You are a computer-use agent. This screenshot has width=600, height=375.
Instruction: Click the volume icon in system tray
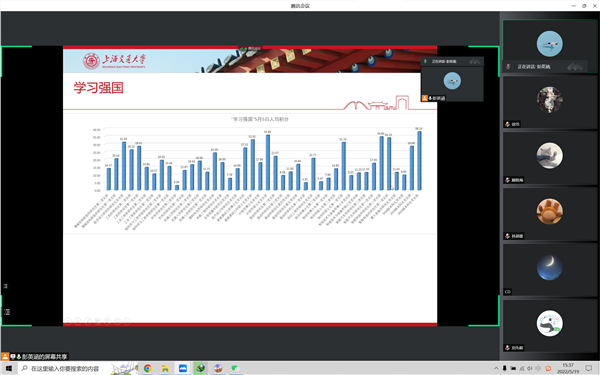pos(530,368)
